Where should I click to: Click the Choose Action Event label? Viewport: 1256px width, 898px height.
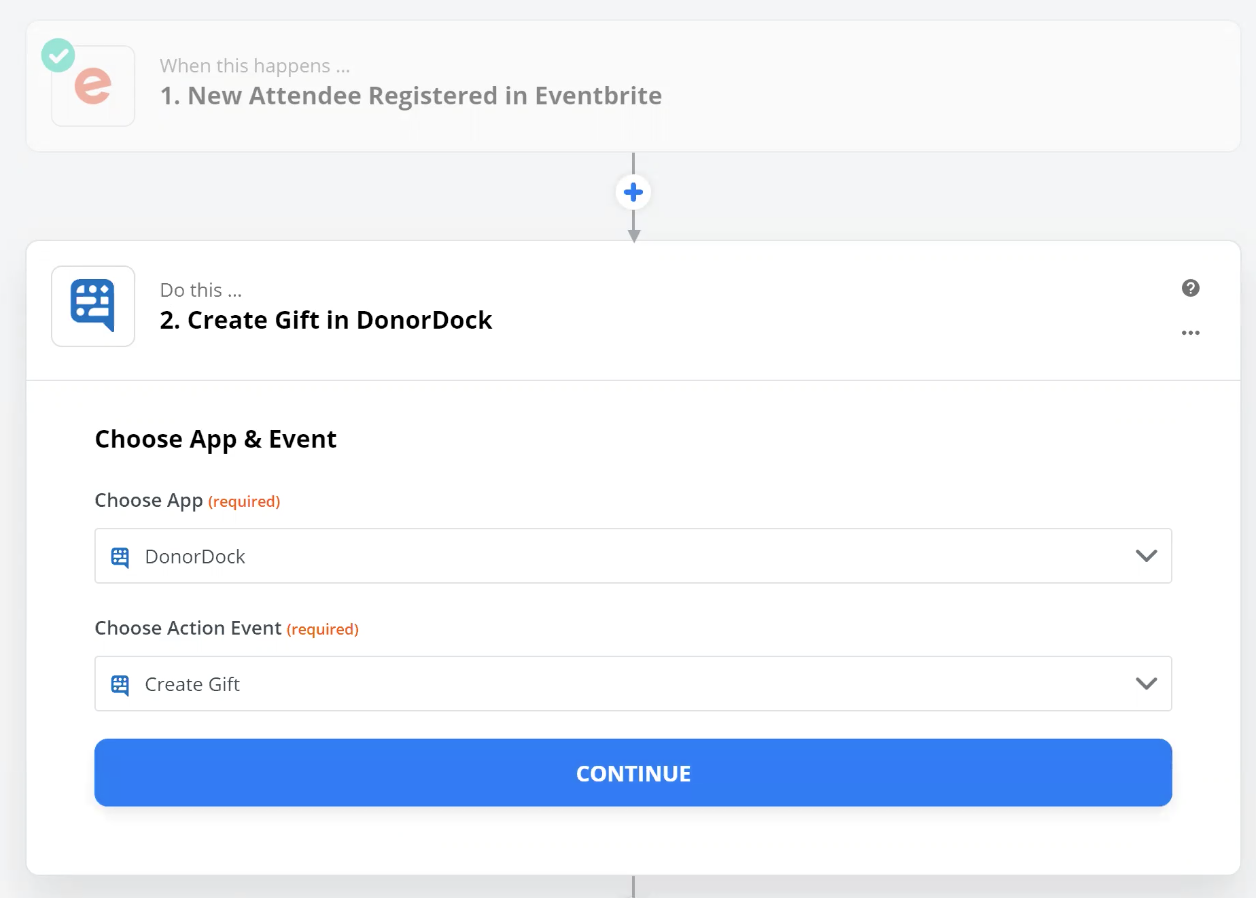coord(188,628)
